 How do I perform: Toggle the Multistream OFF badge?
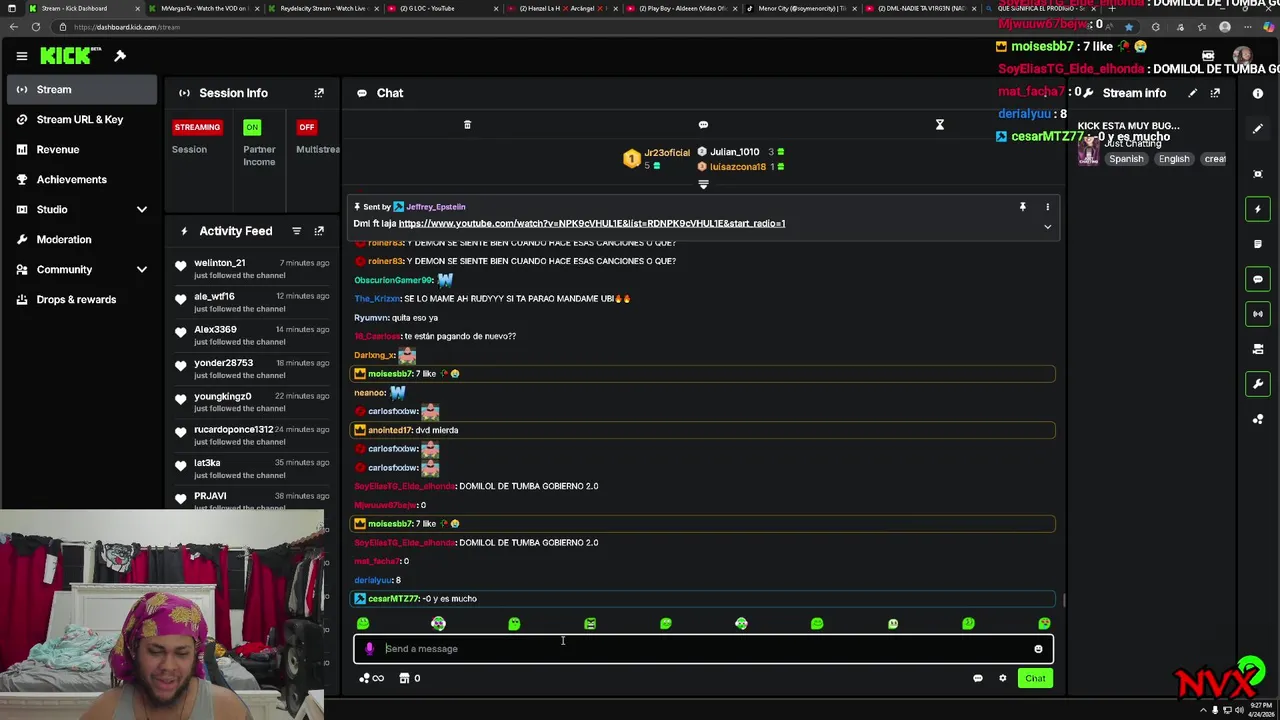point(307,127)
